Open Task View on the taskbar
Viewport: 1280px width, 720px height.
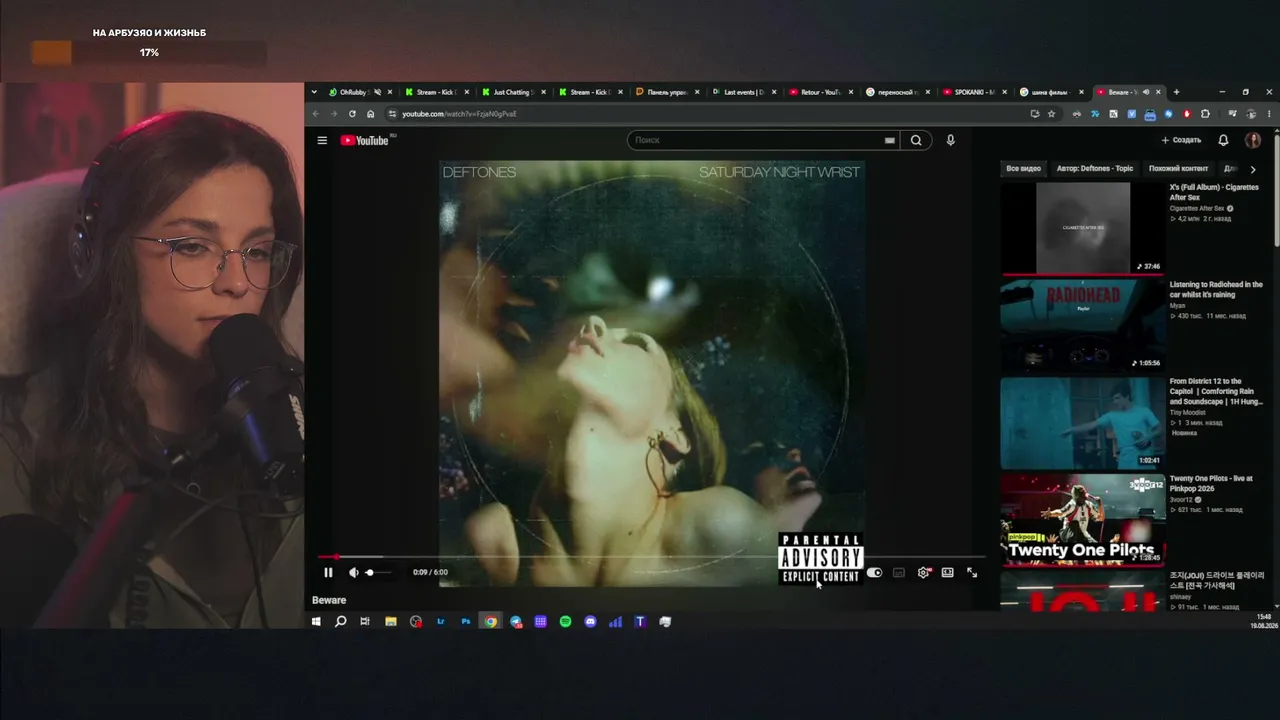click(365, 622)
